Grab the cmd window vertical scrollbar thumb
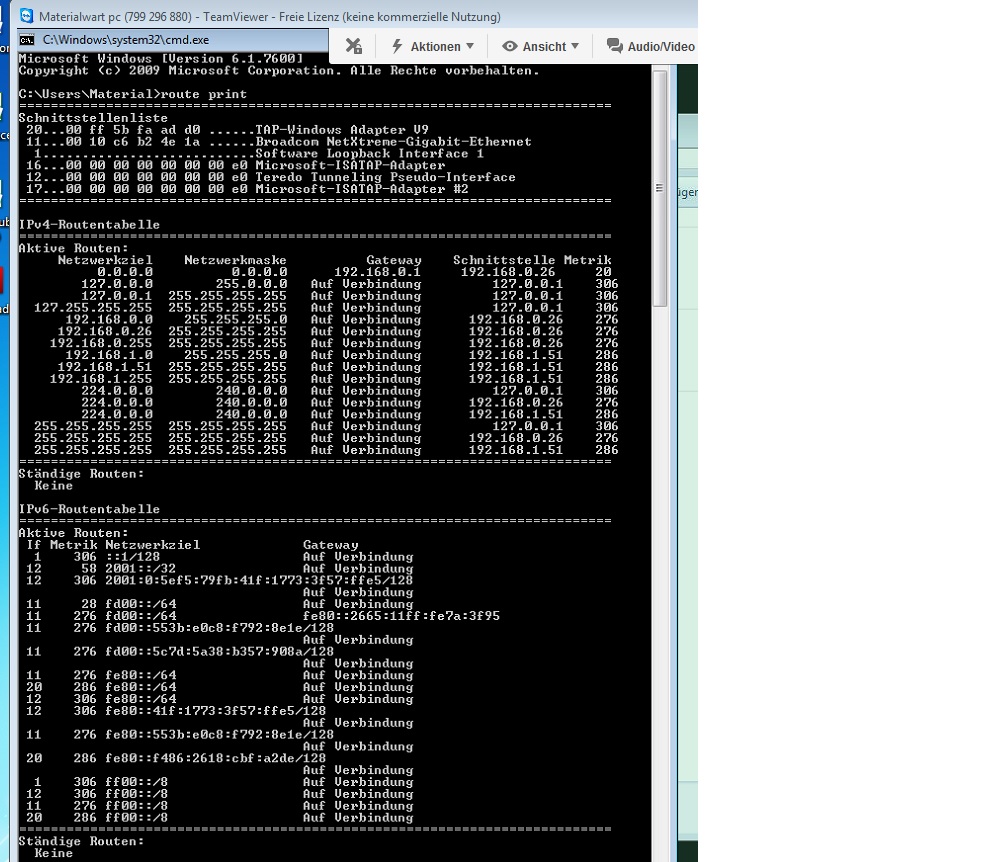This screenshot has width=986, height=862. 659,188
